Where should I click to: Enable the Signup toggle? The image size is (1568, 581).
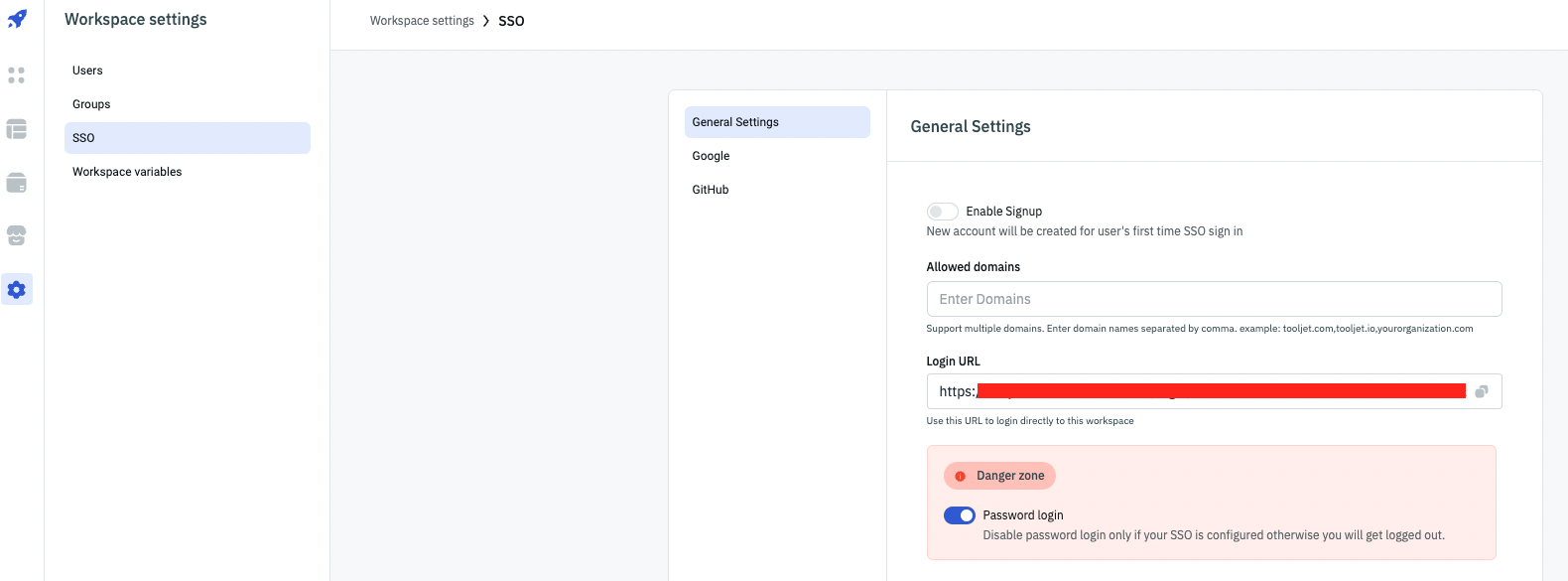point(942,212)
